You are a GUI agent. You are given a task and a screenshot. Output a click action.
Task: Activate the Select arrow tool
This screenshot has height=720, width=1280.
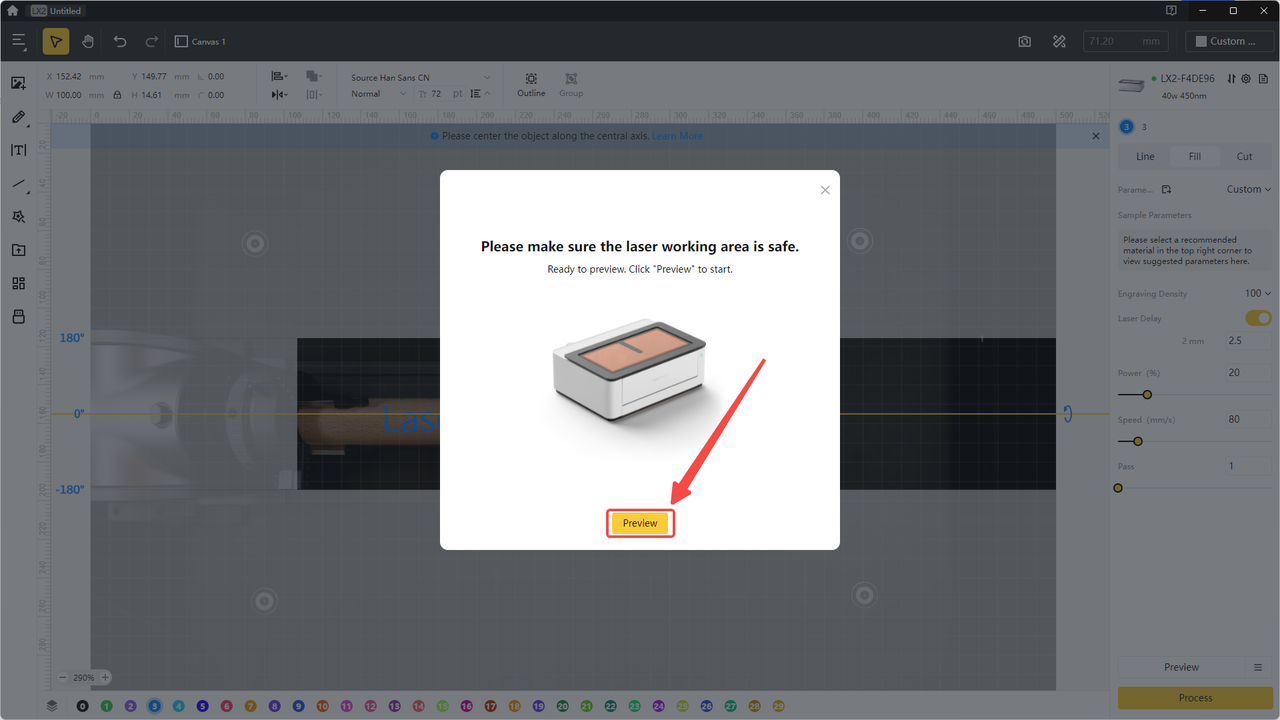tap(56, 41)
